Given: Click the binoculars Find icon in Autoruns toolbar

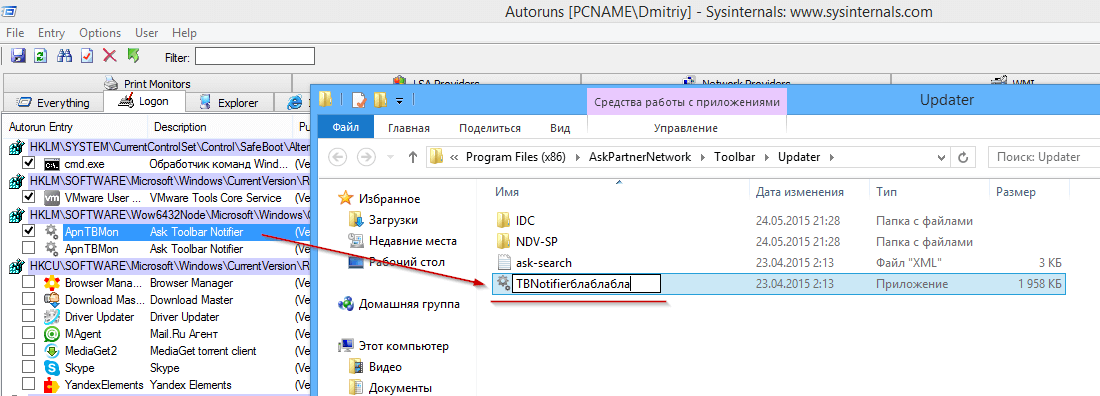Looking at the screenshot, I should tap(65, 56).
